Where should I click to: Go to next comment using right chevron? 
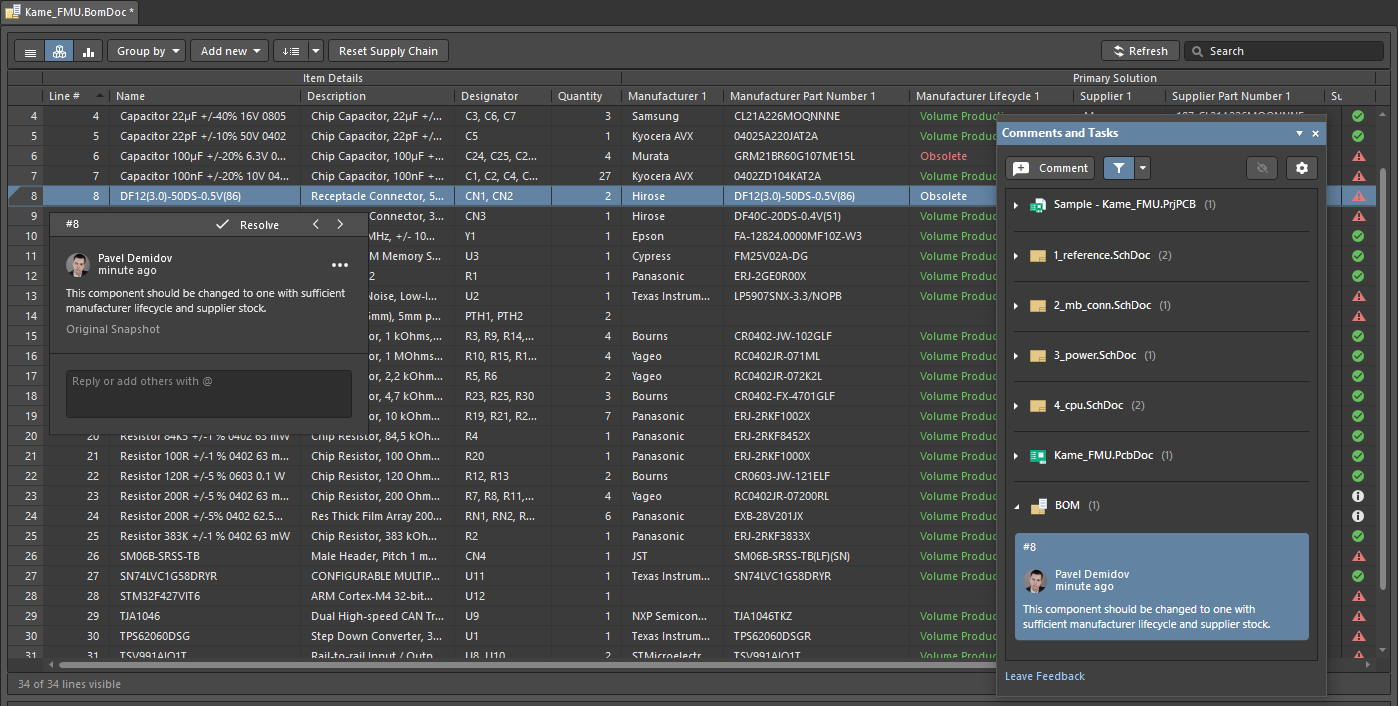click(340, 225)
